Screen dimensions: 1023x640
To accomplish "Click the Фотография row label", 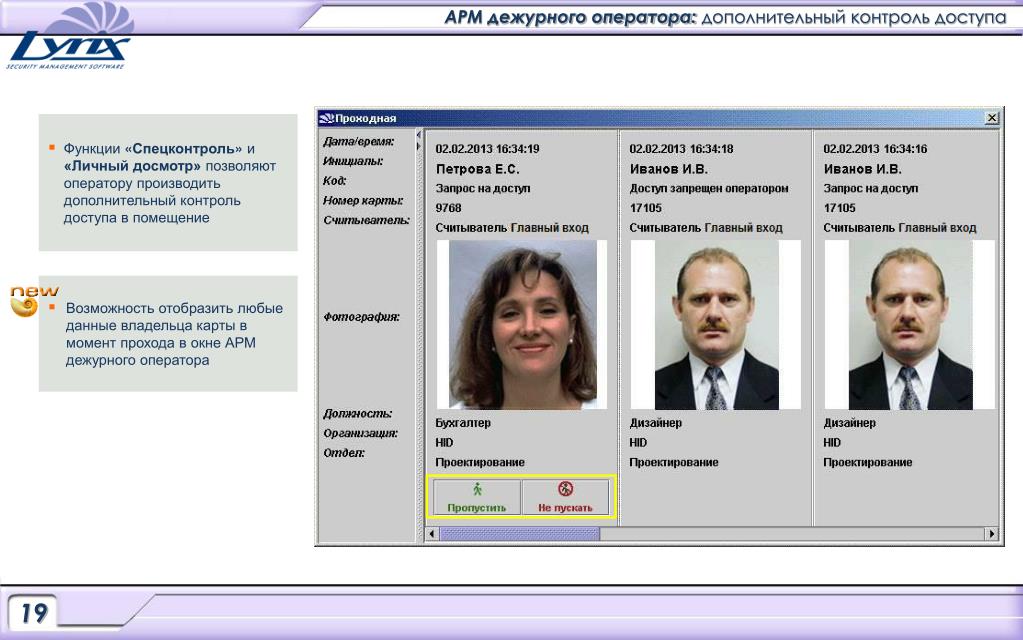I will pos(361,317).
